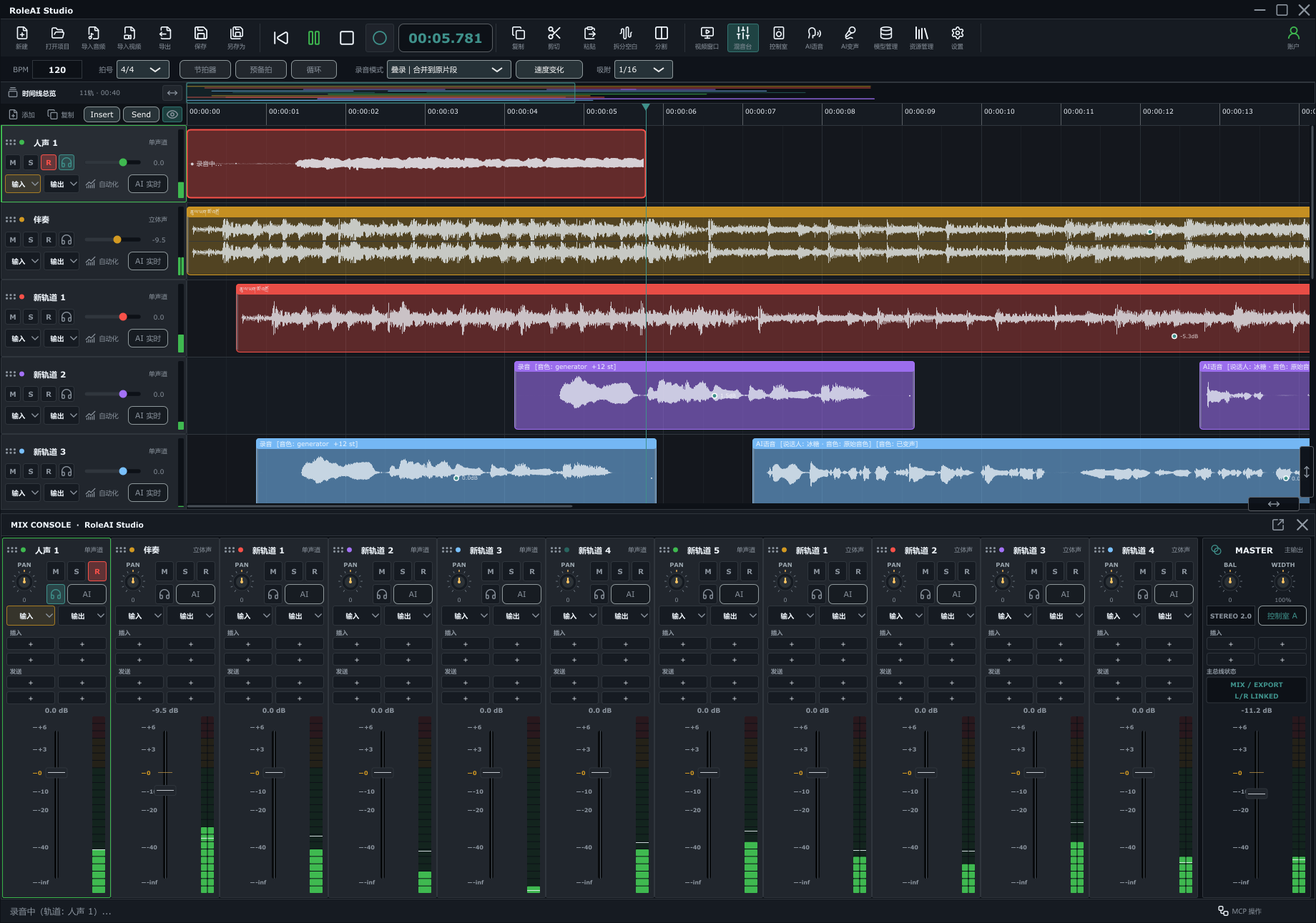Pause playback with green pause button
1316x923 pixels.
click(x=314, y=38)
